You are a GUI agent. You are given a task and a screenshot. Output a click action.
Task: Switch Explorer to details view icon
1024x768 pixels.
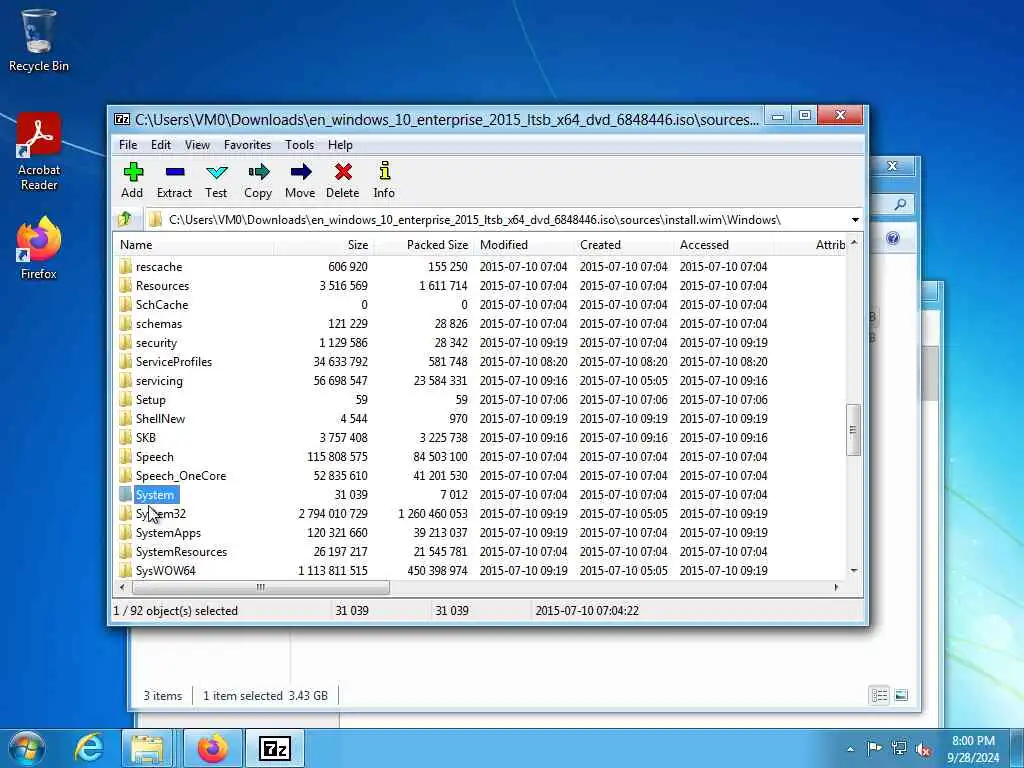(880, 696)
